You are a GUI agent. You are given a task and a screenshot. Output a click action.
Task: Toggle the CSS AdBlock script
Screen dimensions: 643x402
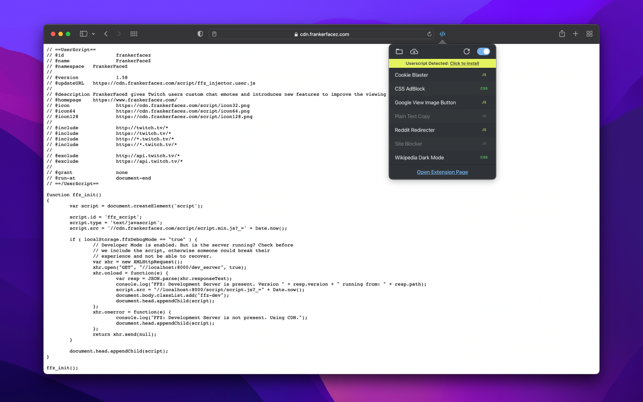(x=442, y=89)
